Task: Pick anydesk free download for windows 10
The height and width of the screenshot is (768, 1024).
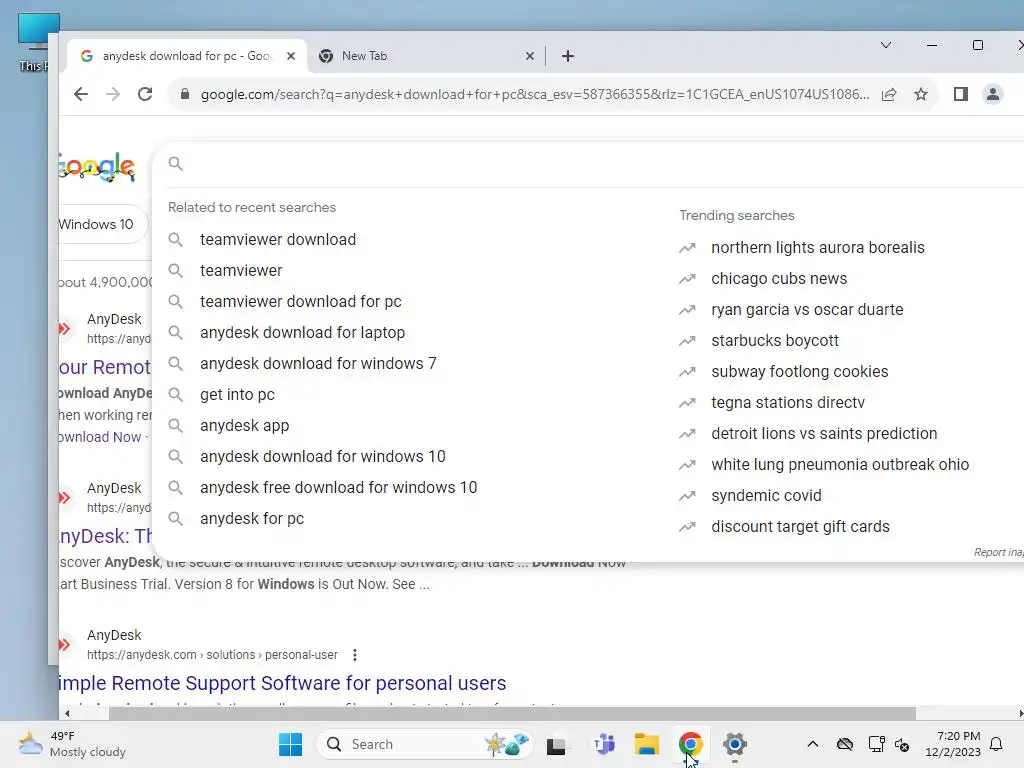Action: 338,488
